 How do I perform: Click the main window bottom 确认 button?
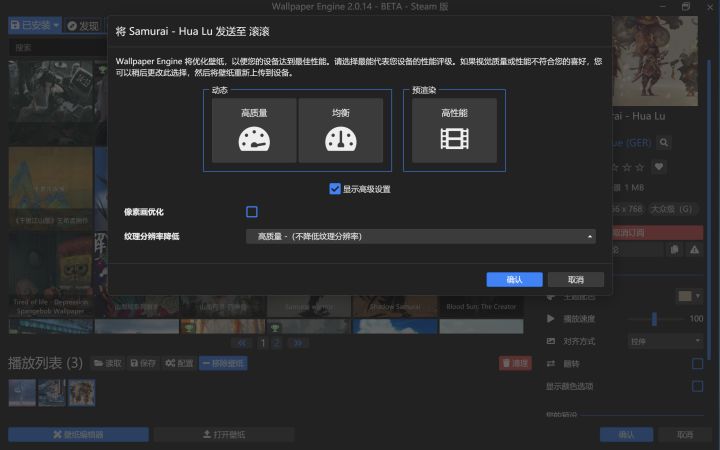(x=626, y=434)
